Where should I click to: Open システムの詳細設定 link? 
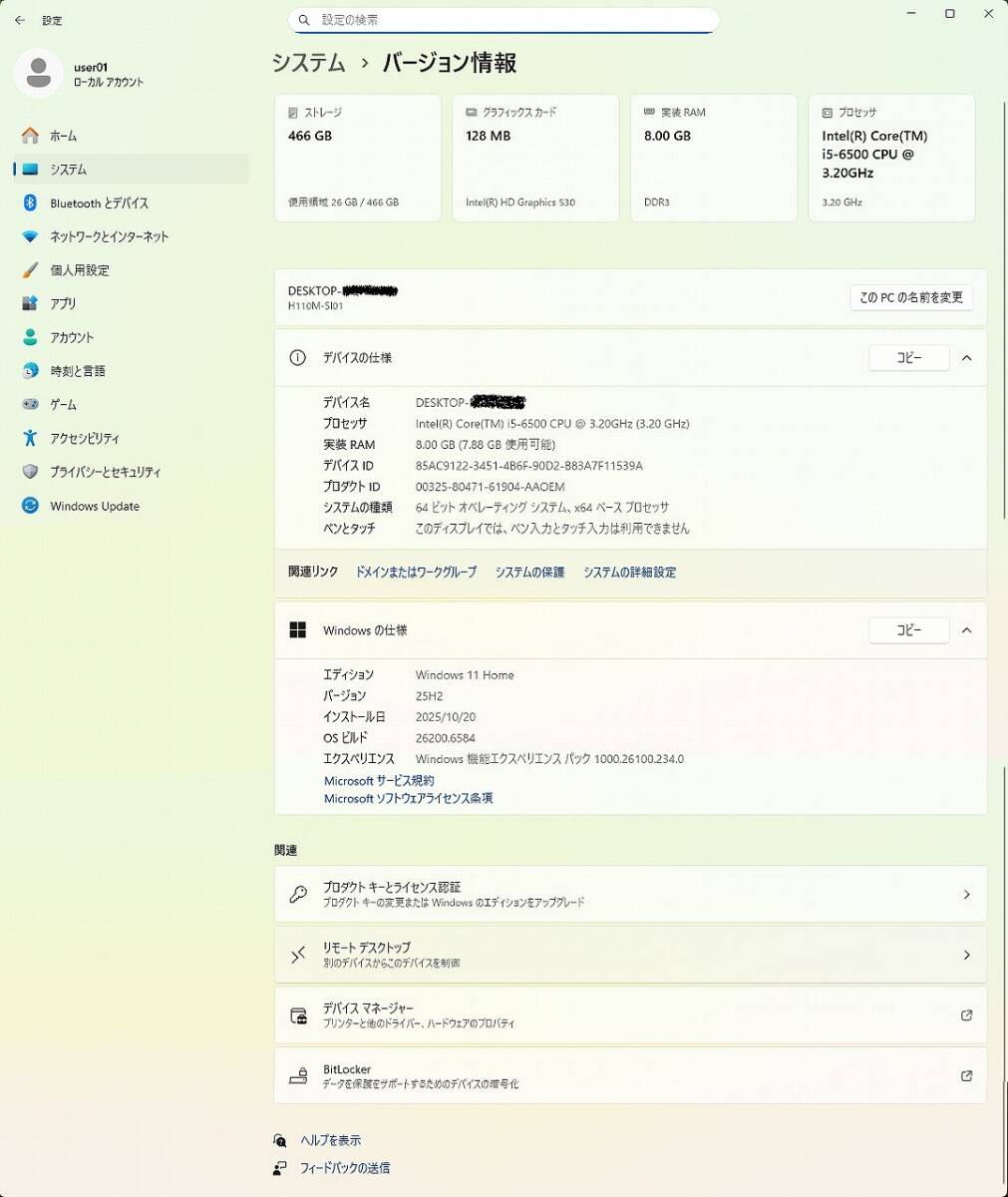pyautogui.click(x=629, y=573)
